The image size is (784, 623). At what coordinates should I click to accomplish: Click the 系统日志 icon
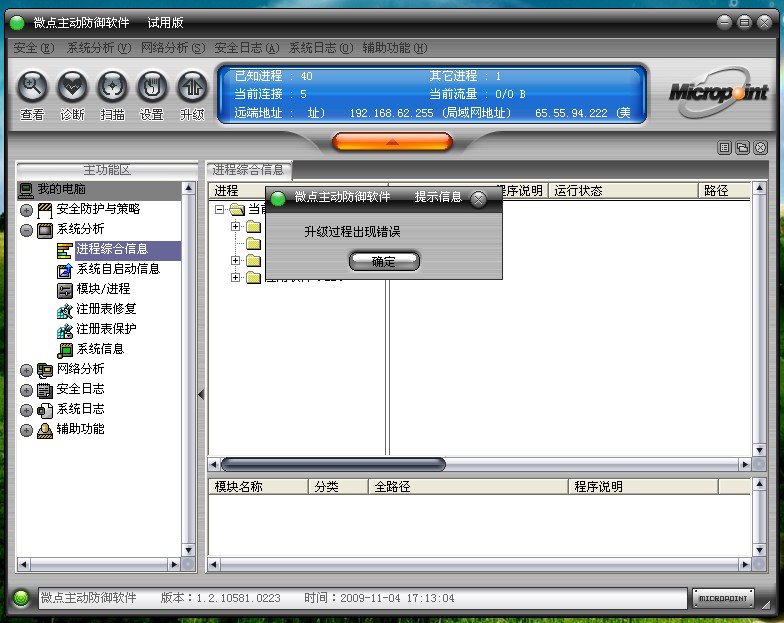coord(45,410)
